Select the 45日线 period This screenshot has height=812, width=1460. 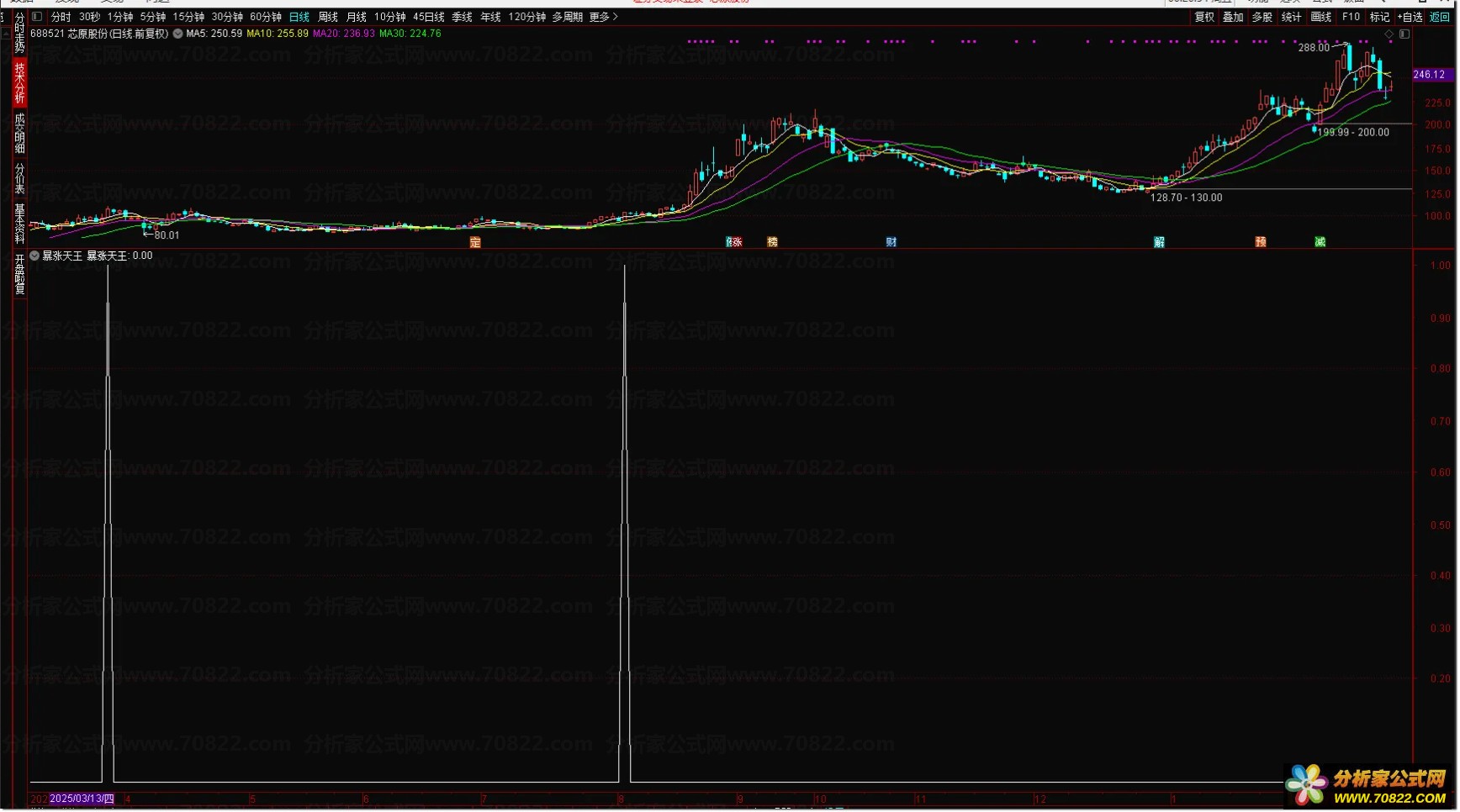coord(429,17)
